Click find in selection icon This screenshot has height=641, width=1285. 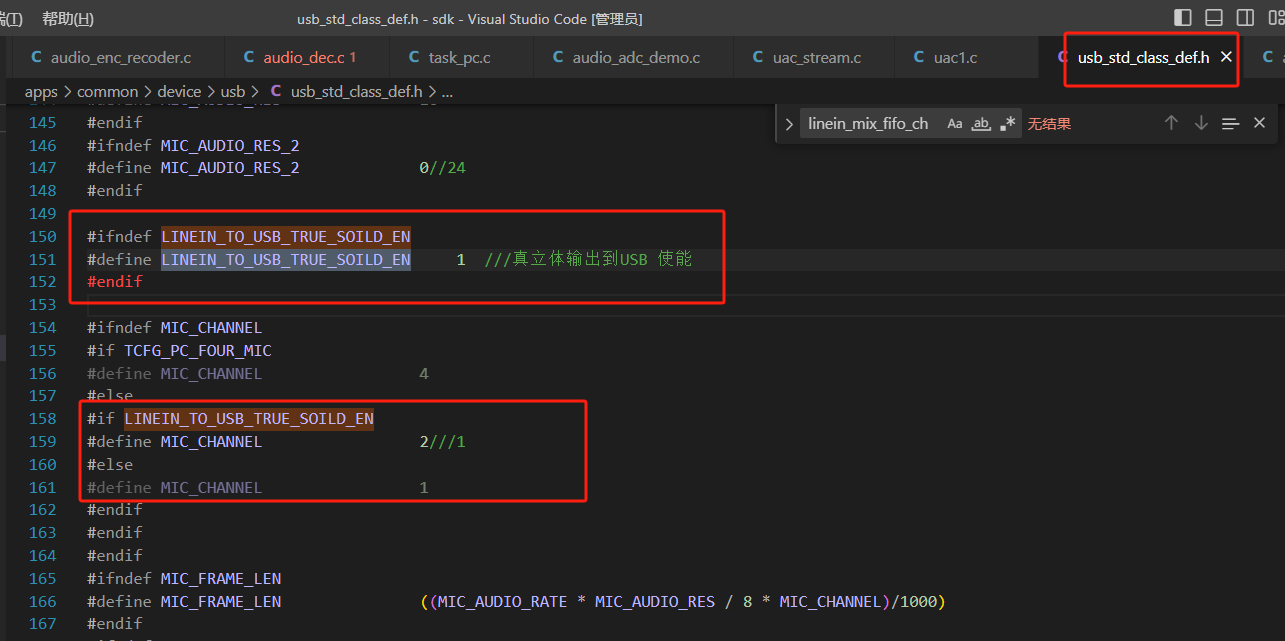point(1231,124)
